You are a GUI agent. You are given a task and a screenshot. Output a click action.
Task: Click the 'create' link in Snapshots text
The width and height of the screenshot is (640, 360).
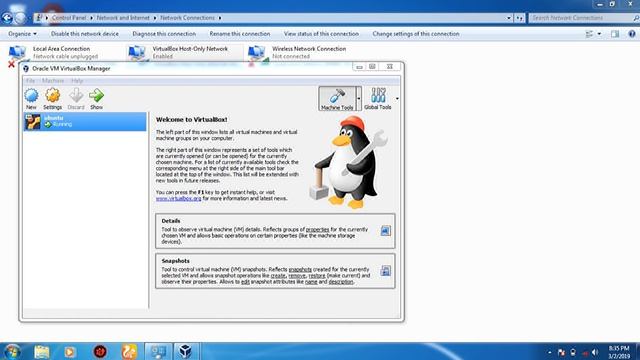(x=278, y=276)
